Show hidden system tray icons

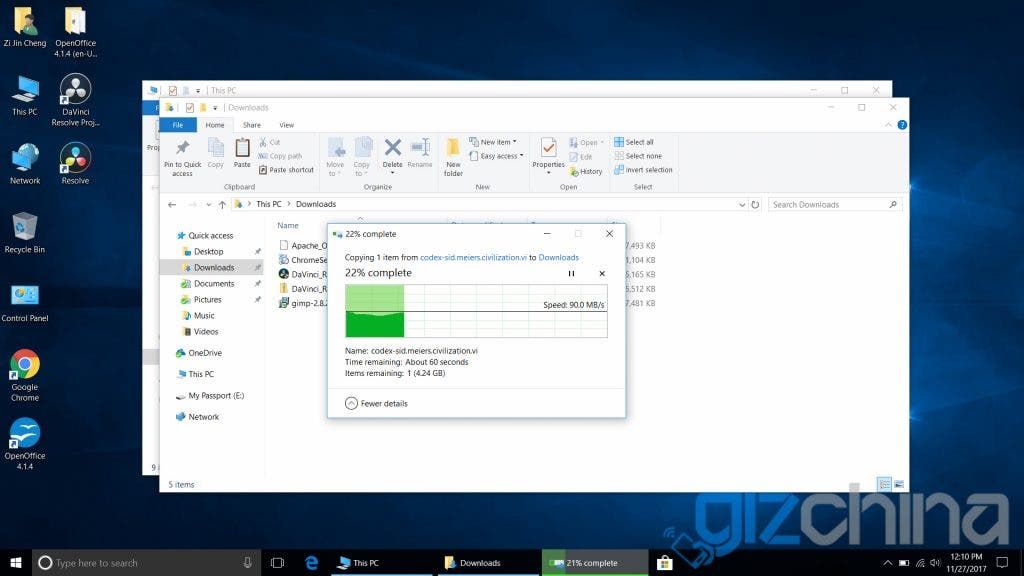[888, 562]
